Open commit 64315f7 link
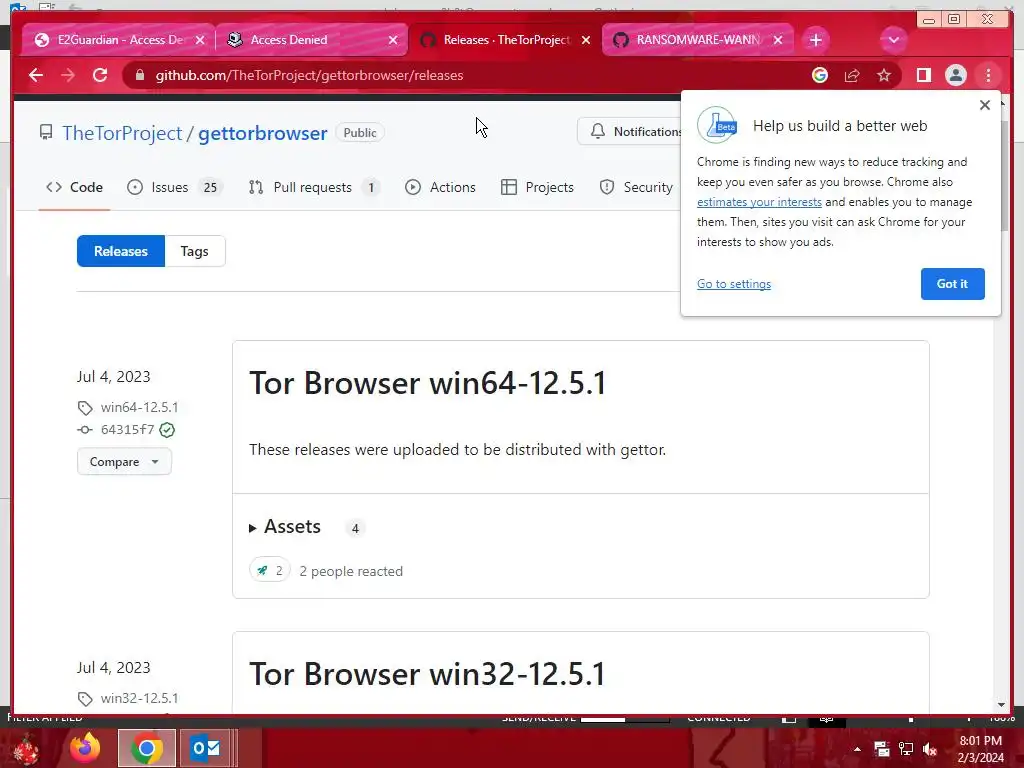Image resolution: width=1024 pixels, height=768 pixels. pos(127,430)
